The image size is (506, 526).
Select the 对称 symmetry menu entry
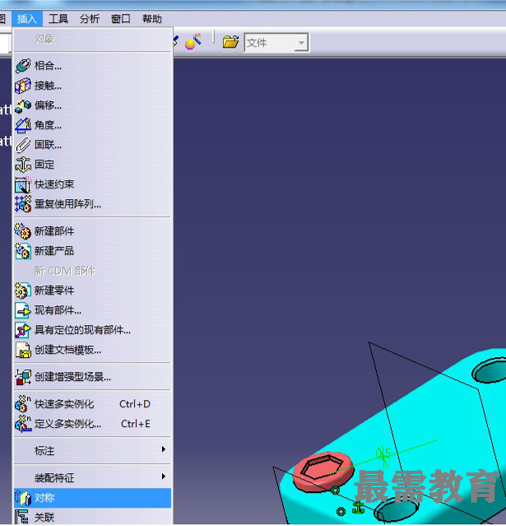[x=93, y=498]
